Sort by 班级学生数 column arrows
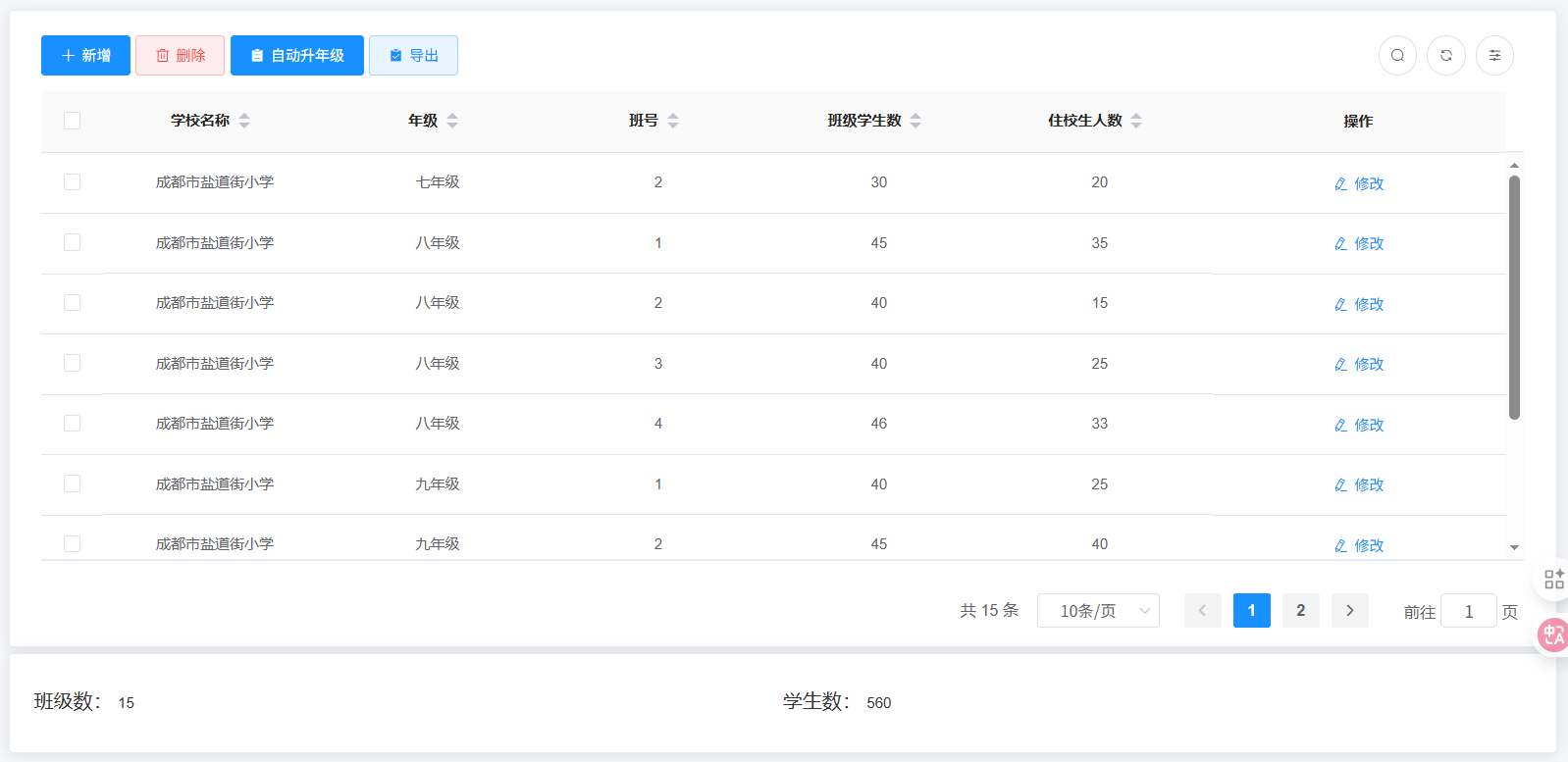1568x762 pixels. pyautogui.click(x=915, y=121)
